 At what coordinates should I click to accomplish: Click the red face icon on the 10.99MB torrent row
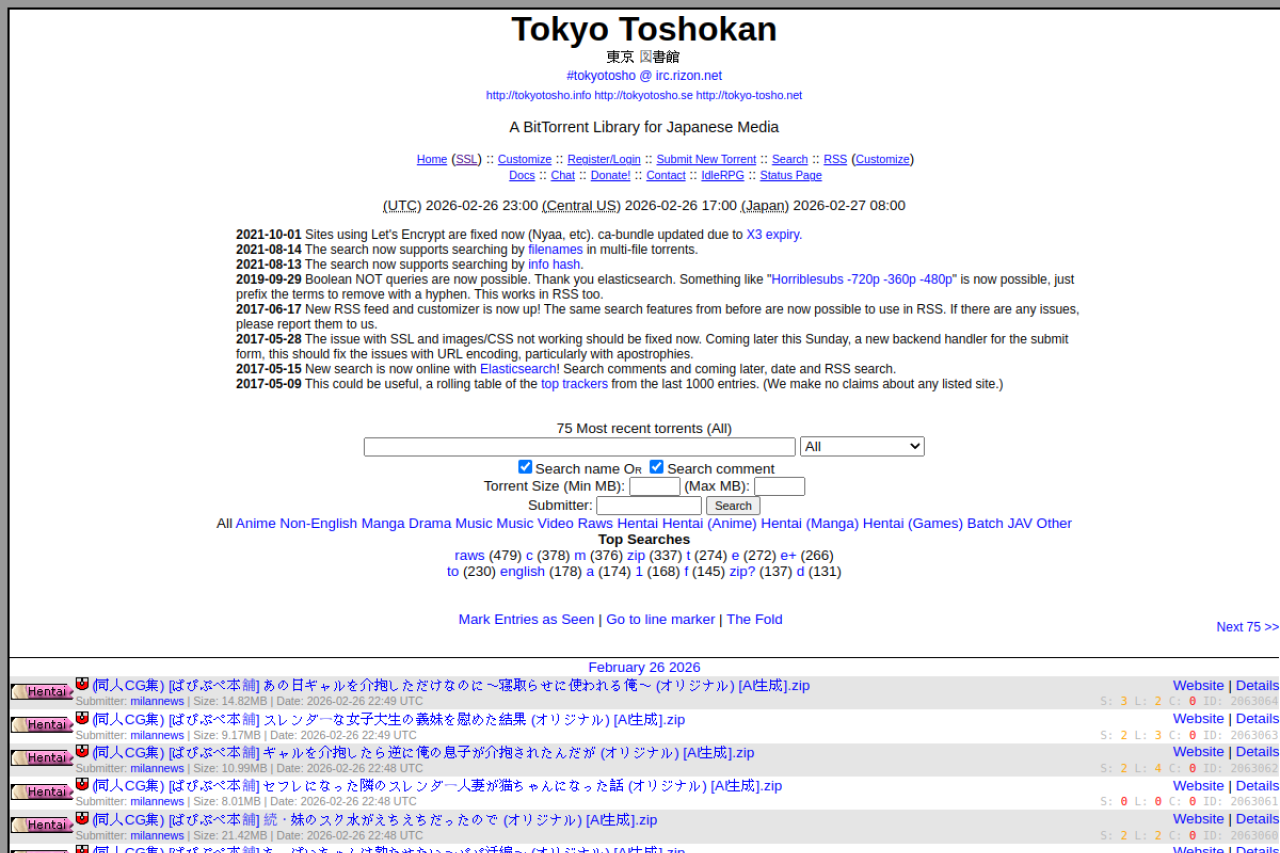(81, 751)
